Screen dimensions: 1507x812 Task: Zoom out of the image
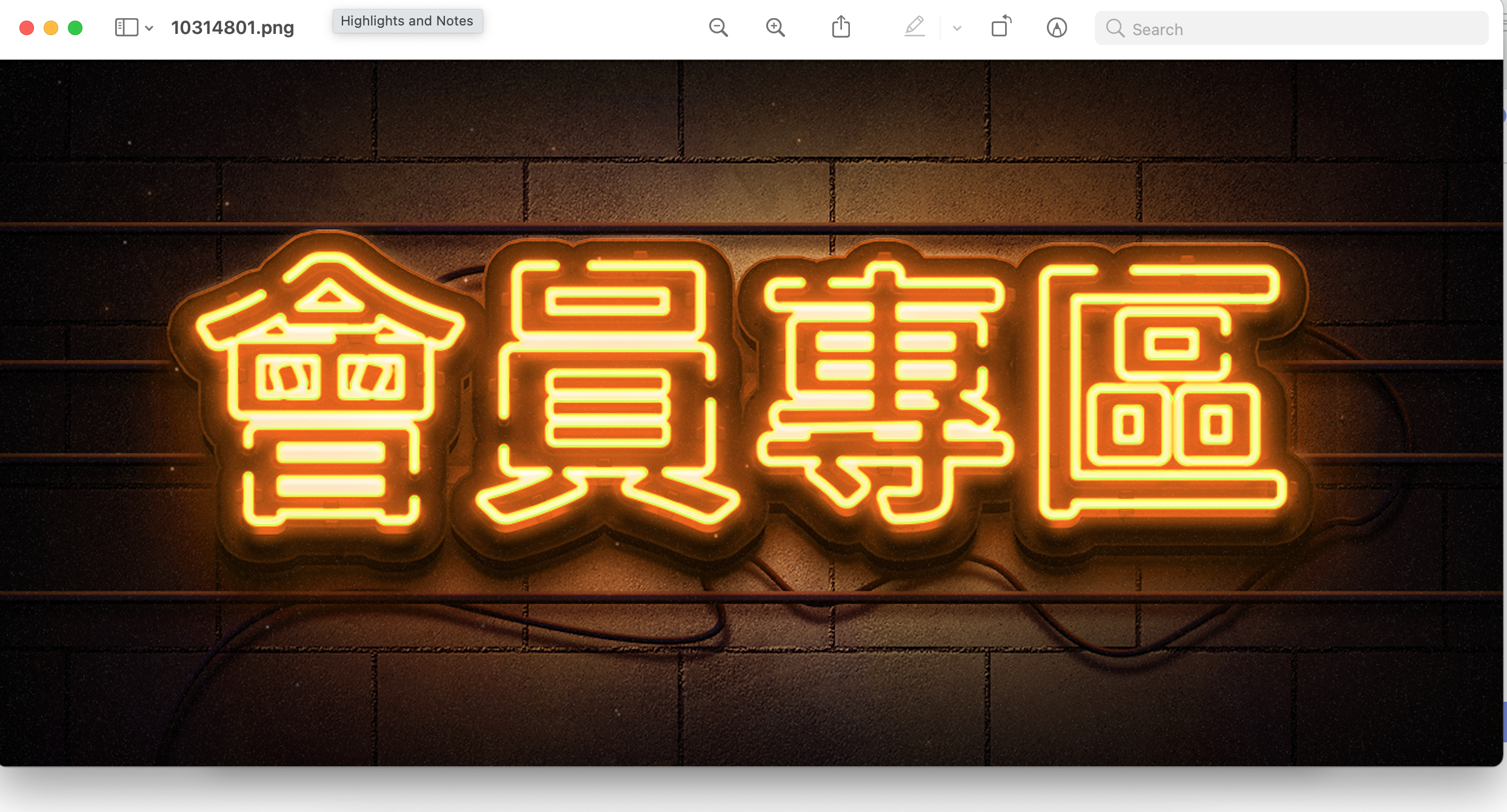[718, 28]
